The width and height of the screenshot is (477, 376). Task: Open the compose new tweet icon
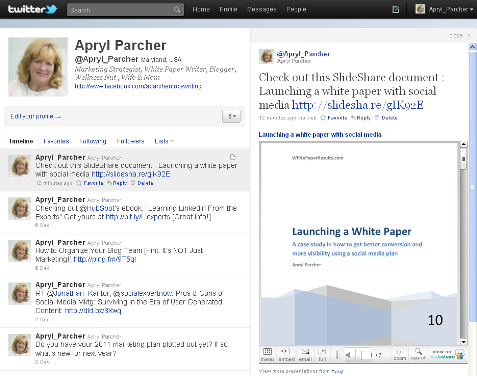(396, 9)
